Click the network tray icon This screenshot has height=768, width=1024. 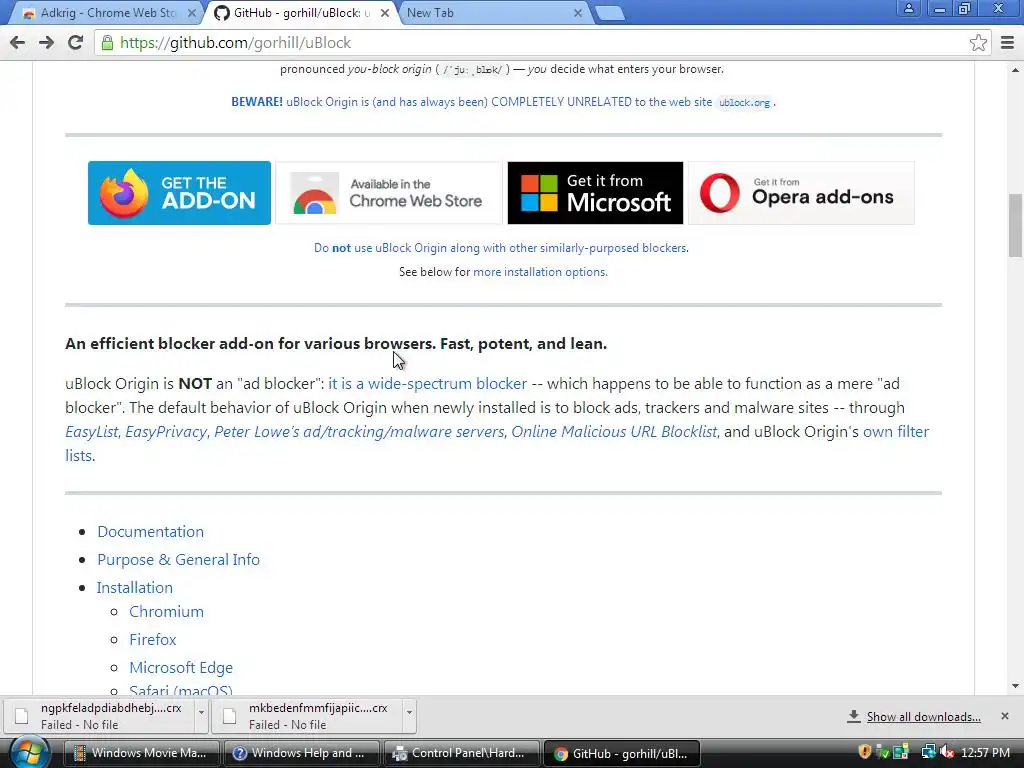(928, 752)
